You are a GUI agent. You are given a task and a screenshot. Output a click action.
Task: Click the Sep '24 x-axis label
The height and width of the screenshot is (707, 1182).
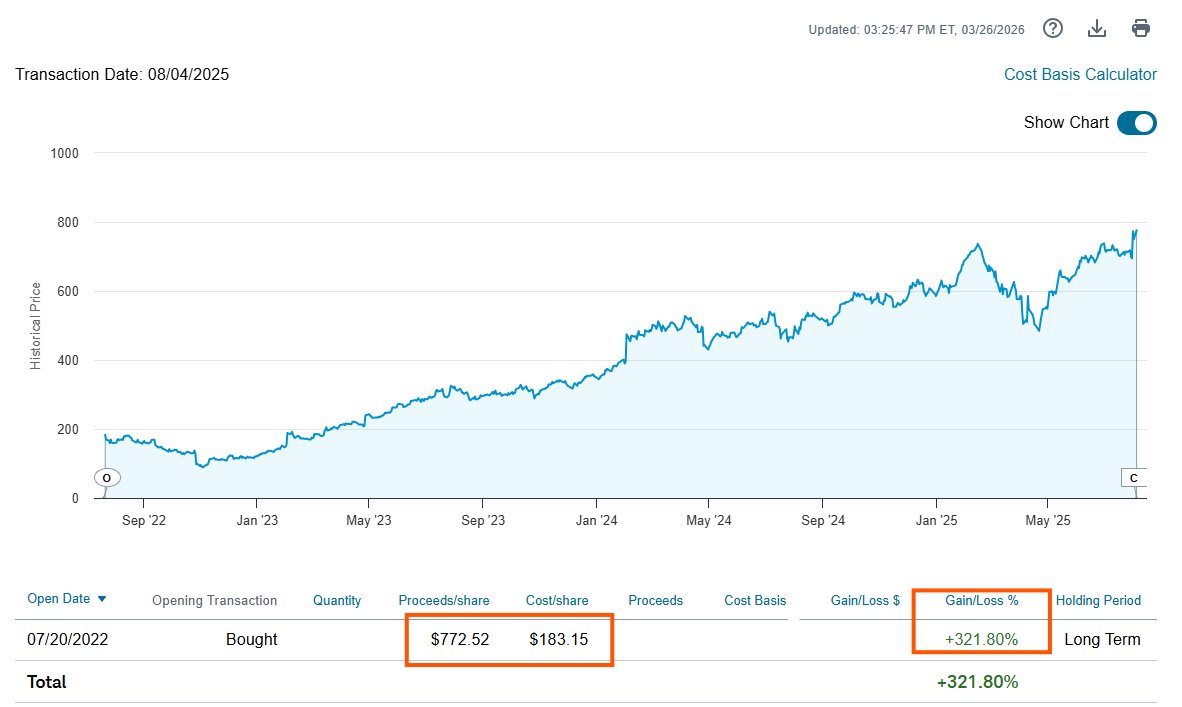823,520
